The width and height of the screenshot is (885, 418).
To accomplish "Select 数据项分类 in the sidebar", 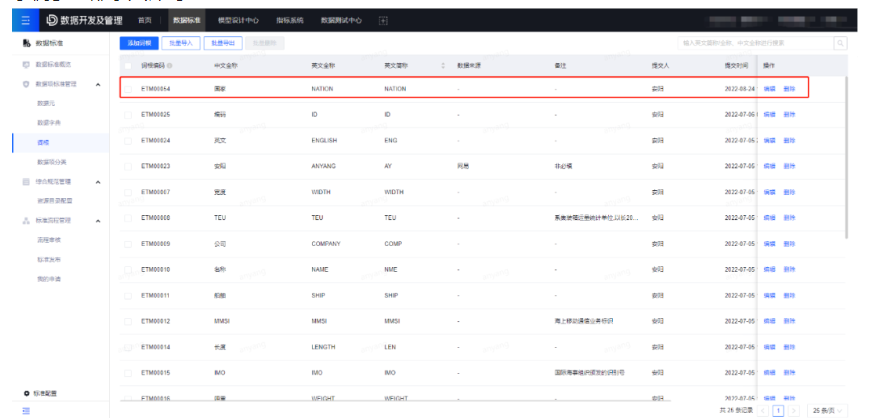I will [x=52, y=162].
